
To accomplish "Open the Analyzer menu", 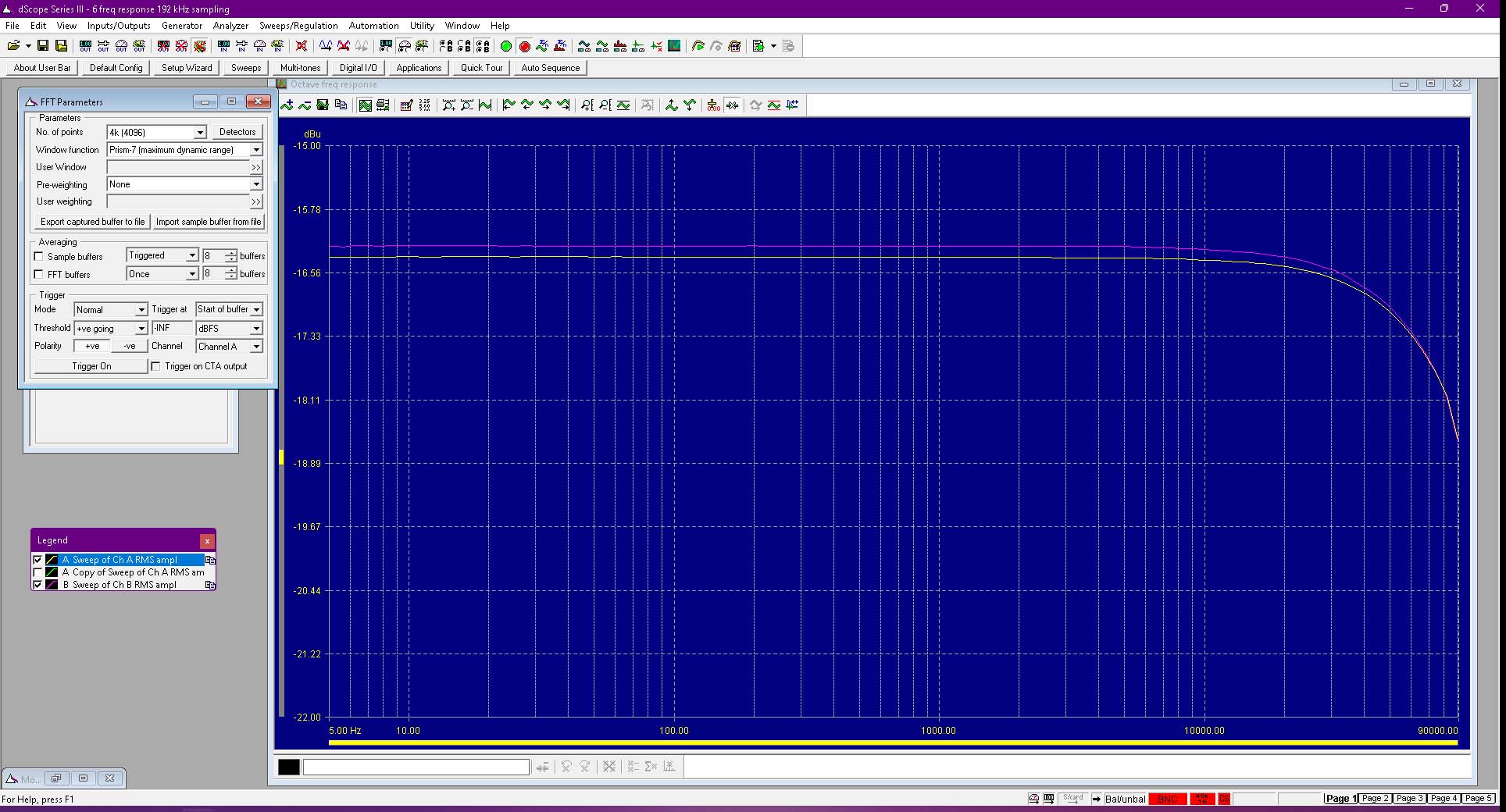I will 230,26.
